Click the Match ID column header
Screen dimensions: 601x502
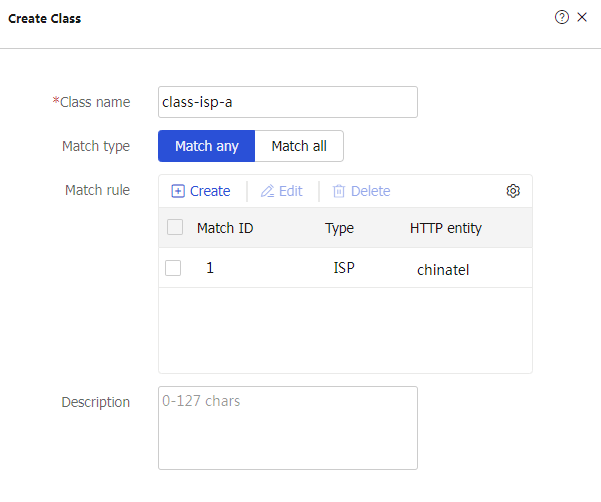pos(225,228)
